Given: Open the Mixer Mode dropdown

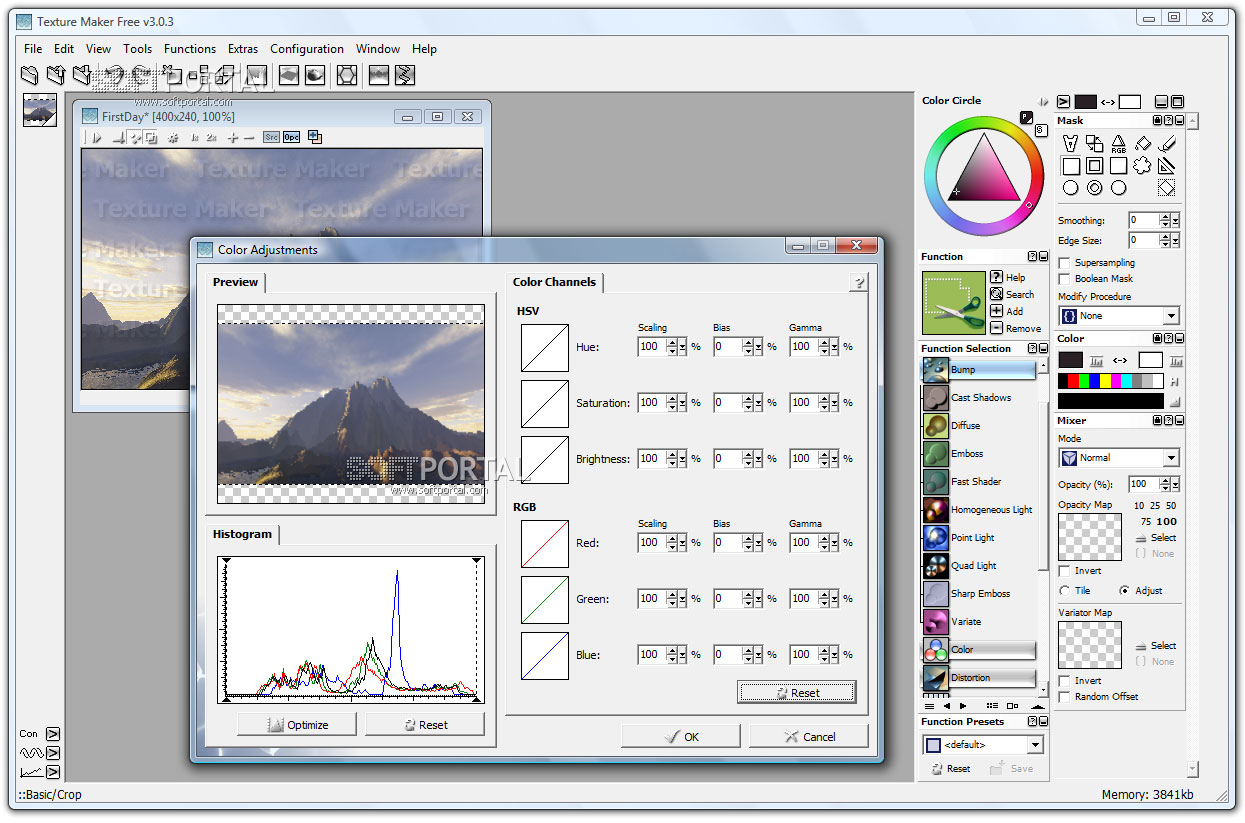Looking at the screenshot, I should pyautogui.click(x=1171, y=458).
